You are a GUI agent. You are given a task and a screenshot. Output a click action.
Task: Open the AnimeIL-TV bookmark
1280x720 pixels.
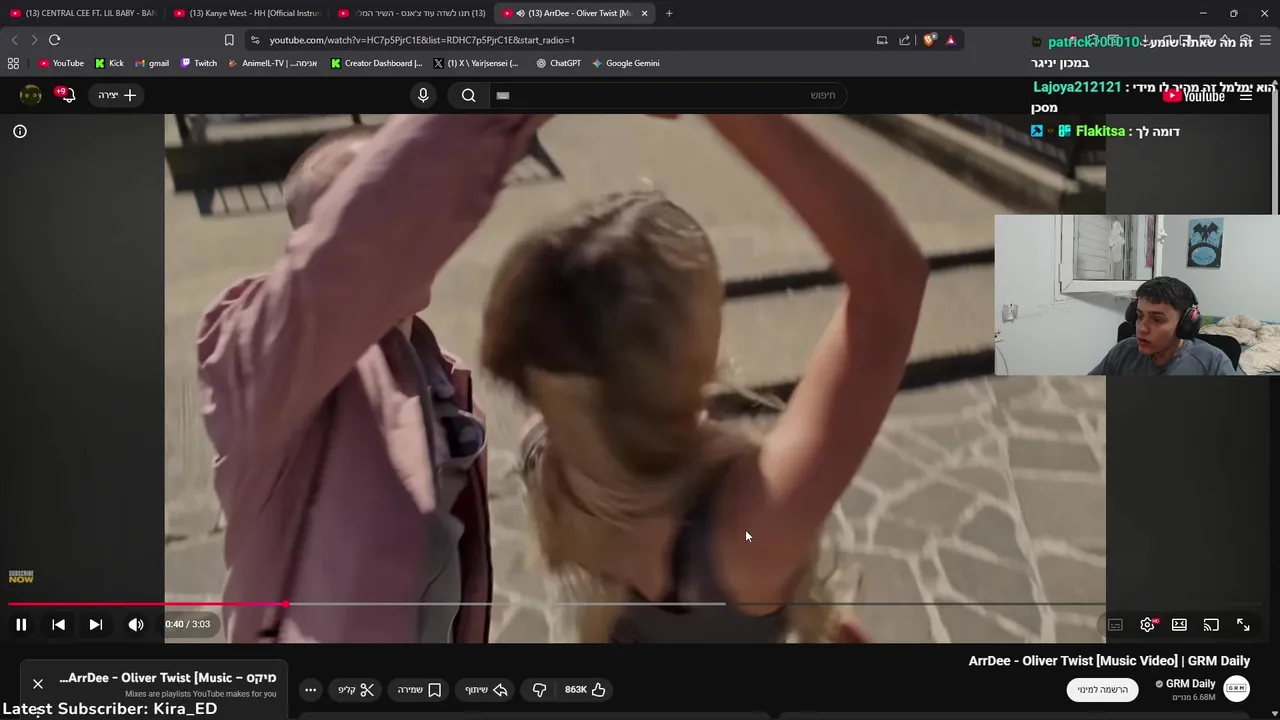point(273,63)
